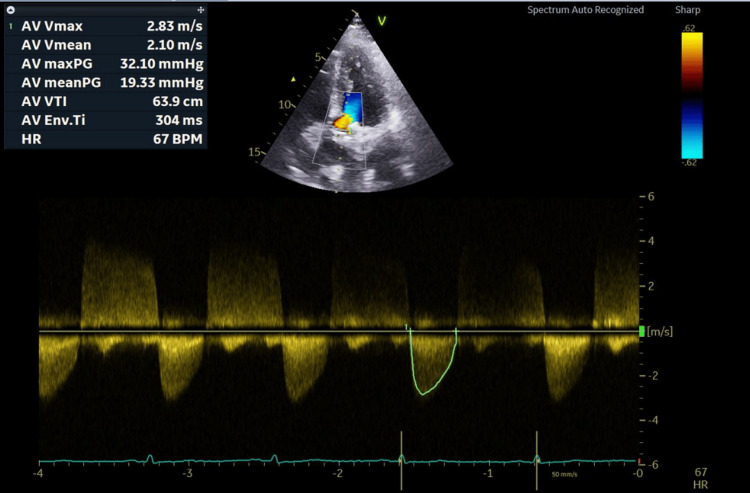This screenshot has width=750, height=493.
Task: Click the yellow focus triangle beside the sector
Action: [293, 79]
